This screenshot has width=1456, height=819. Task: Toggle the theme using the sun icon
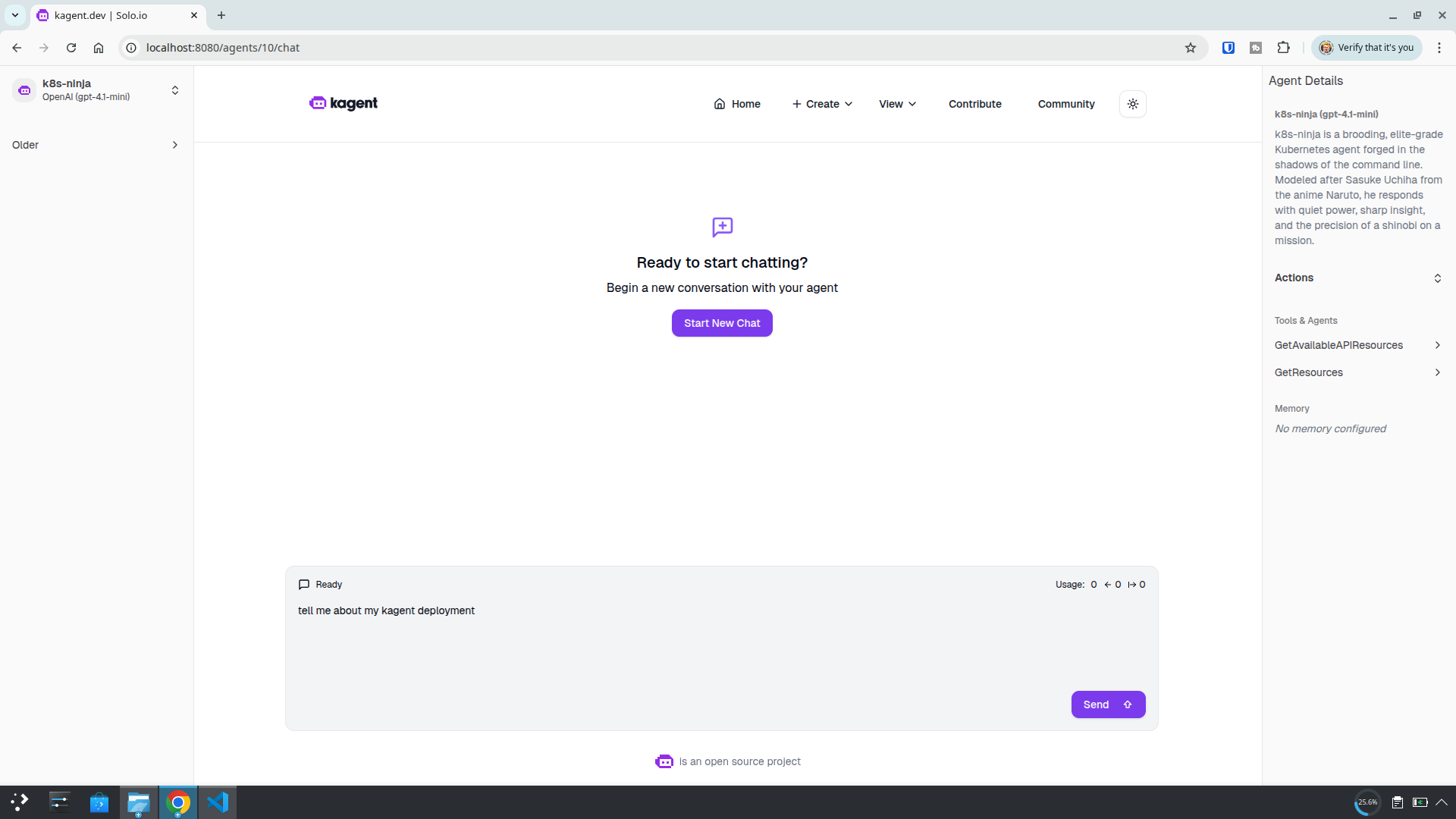[x=1132, y=104]
